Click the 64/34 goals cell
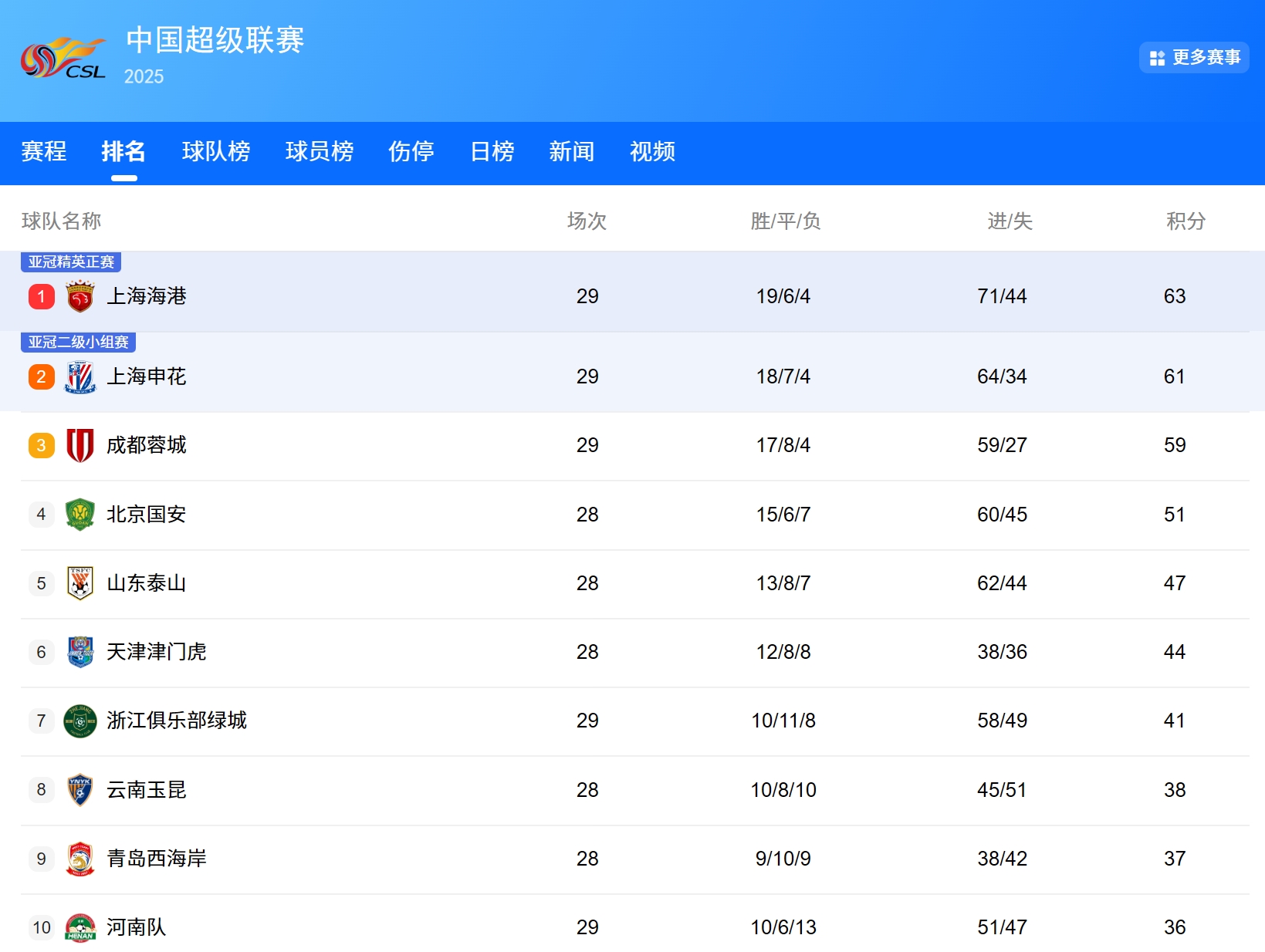The height and width of the screenshot is (952, 1265). point(1003,376)
